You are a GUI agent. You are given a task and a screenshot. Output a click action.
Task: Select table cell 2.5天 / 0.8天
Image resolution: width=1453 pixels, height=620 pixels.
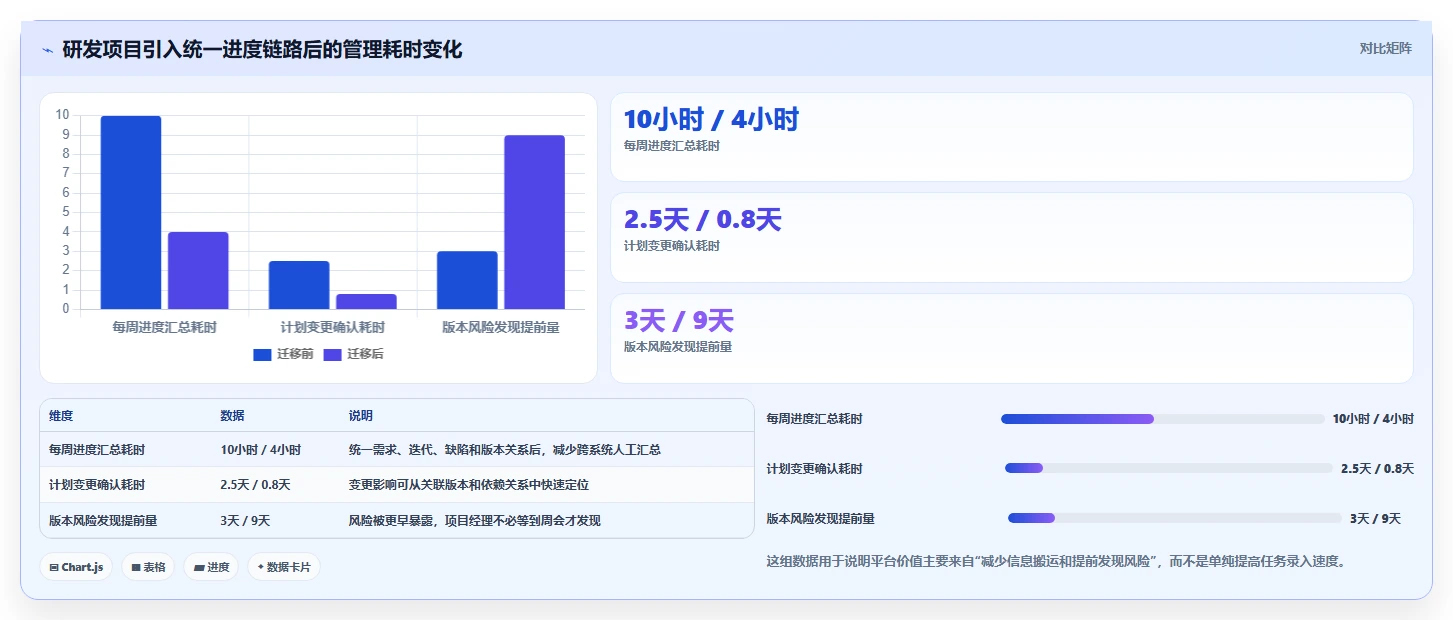[x=255, y=485]
